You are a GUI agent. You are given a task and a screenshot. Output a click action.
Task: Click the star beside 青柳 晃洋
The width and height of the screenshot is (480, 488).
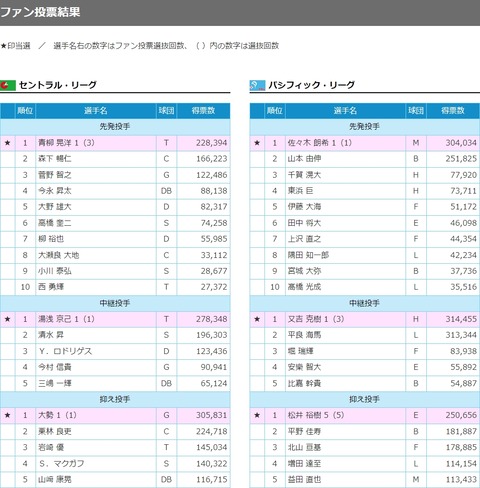(x=8, y=143)
